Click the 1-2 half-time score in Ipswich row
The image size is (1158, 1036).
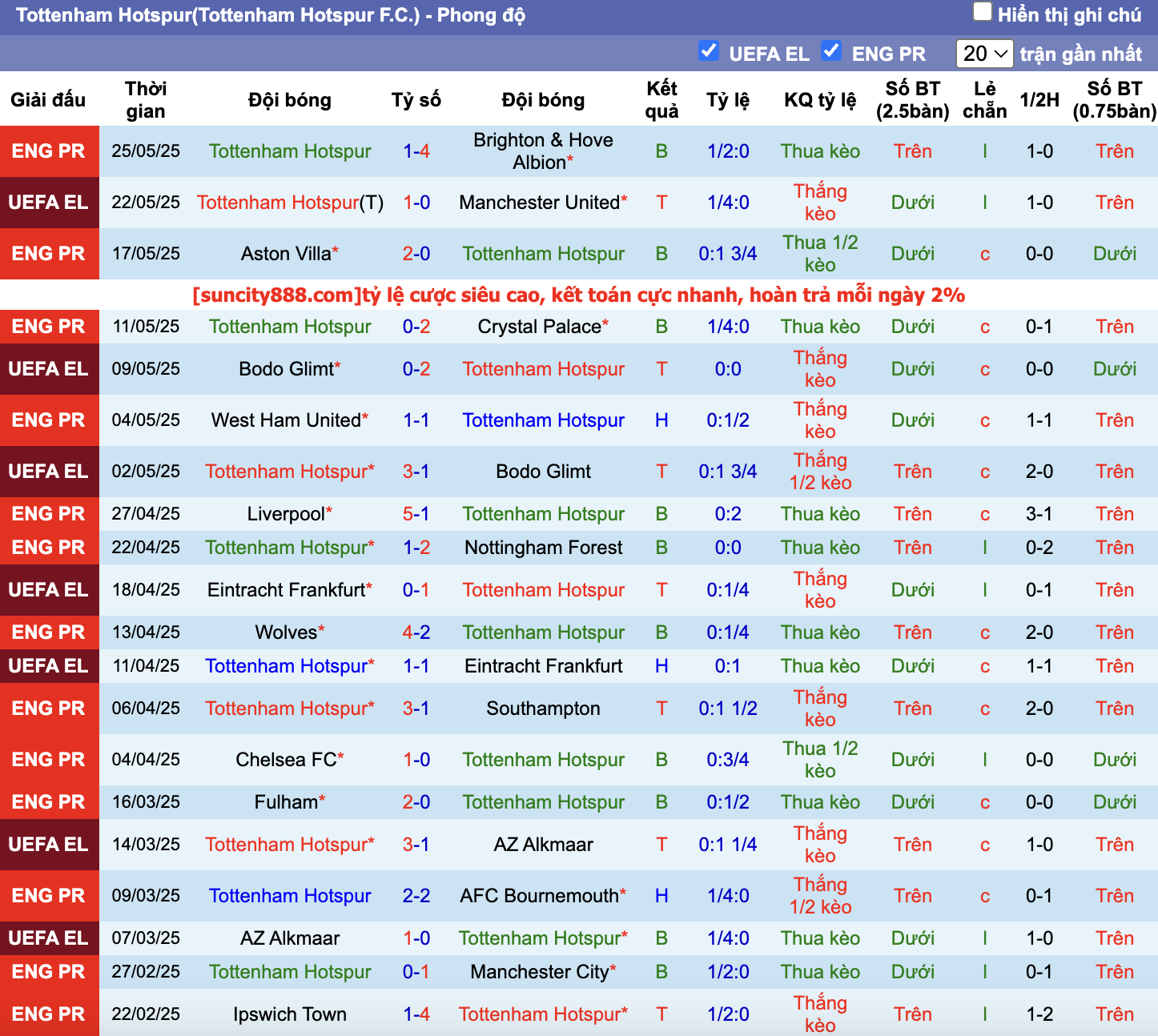pos(1039,1014)
